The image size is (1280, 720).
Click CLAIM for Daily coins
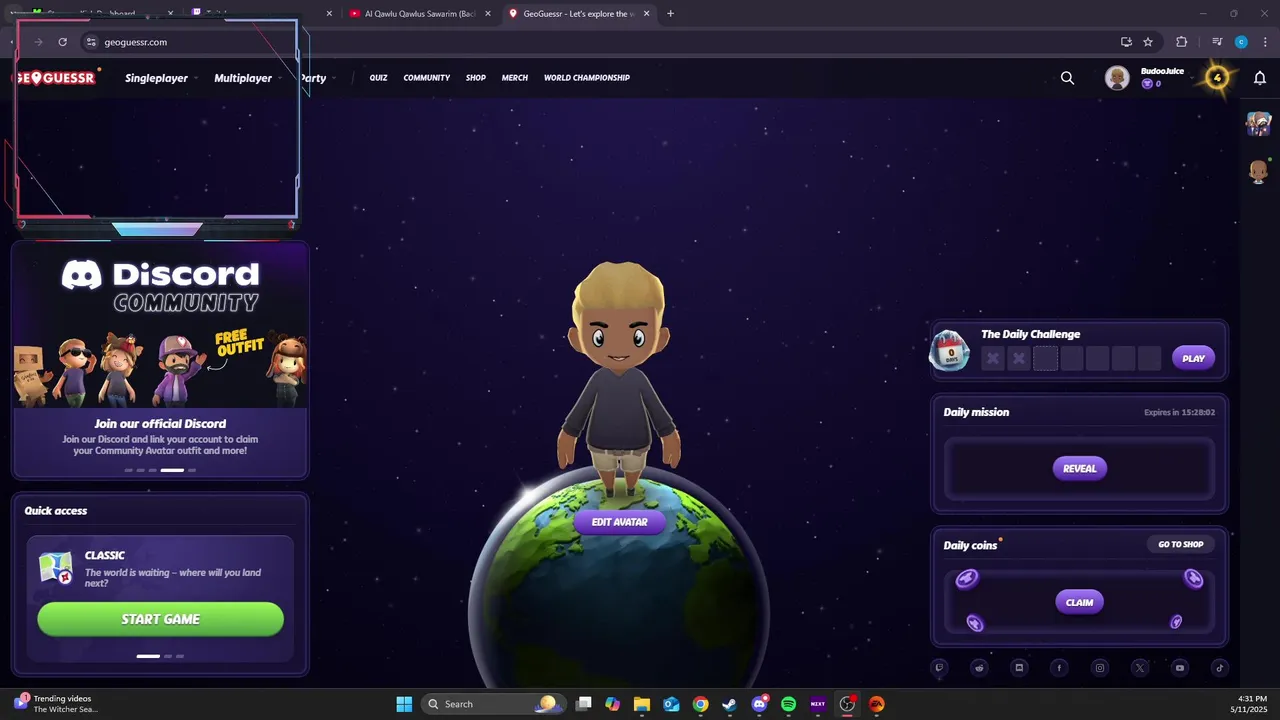1080,602
